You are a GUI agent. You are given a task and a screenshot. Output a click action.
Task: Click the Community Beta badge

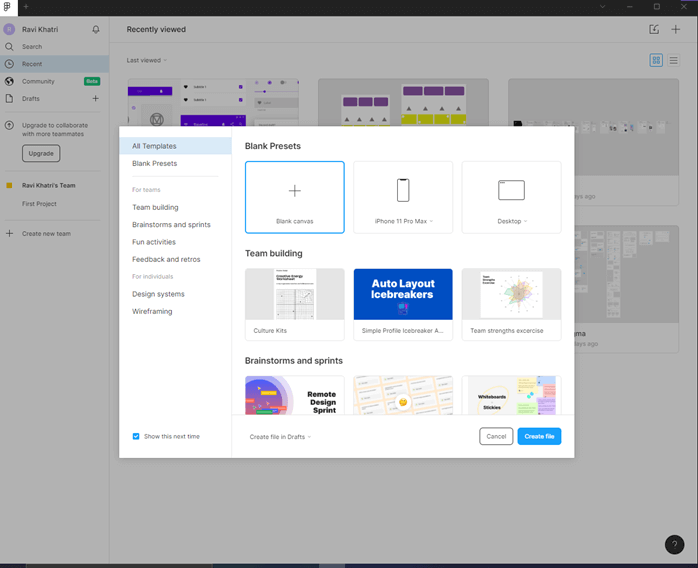click(92, 81)
